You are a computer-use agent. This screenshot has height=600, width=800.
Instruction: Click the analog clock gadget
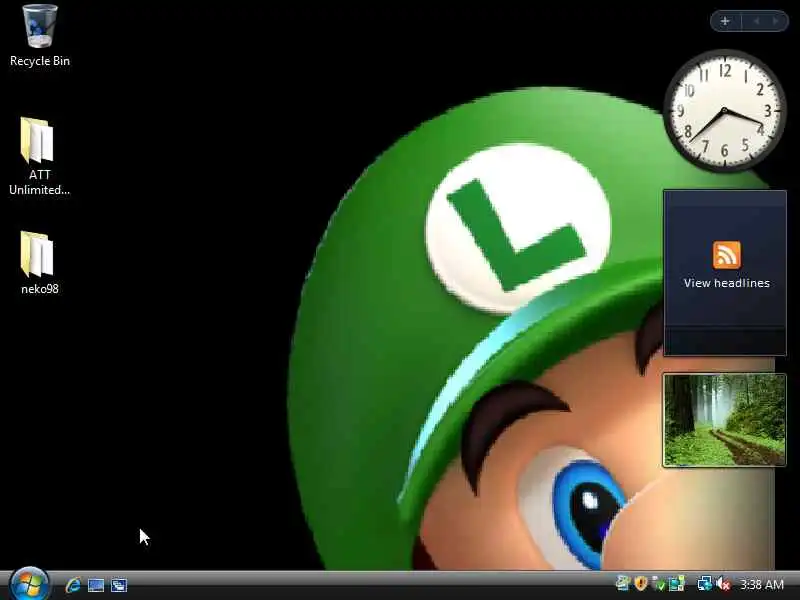point(724,111)
